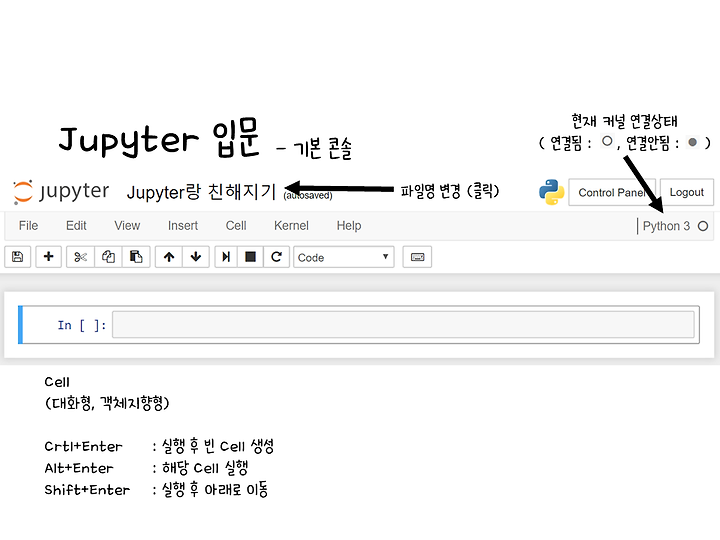Open the File menu
This screenshot has width=720, height=540.
pyautogui.click(x=28, y=225)
